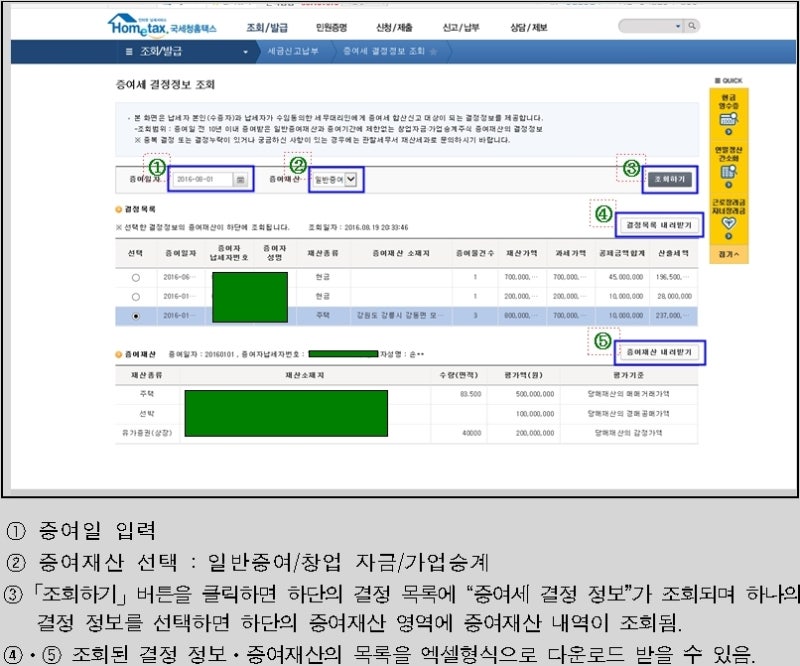Click the 재산가액 column header
The width and height of the screenshot is (800, 666).
tap(521, 253)
